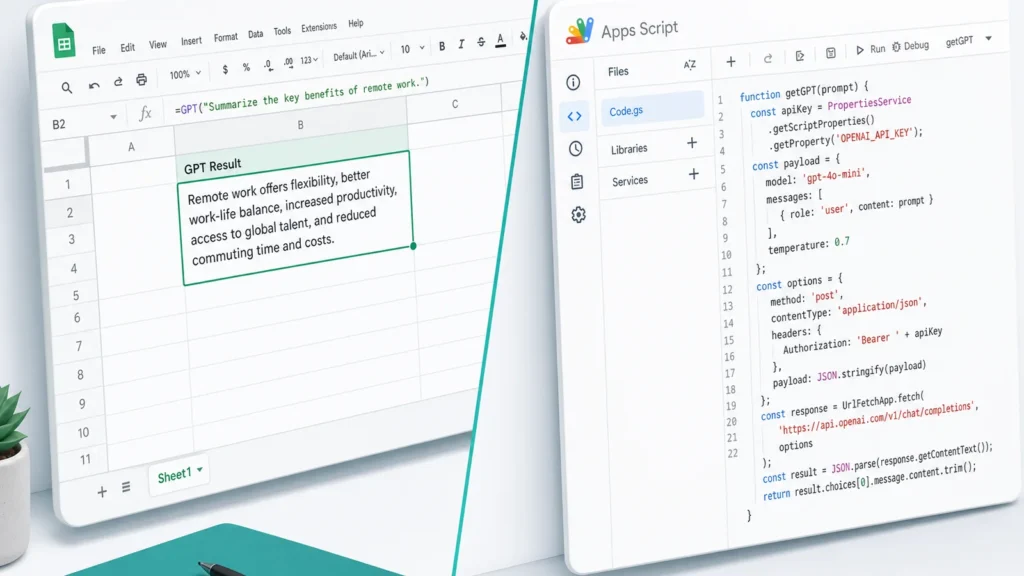Viewport: 1024px width, 576px height.
Task: Click the redo icon in Apps Script toolbar
Action: [x=767, y=59]
